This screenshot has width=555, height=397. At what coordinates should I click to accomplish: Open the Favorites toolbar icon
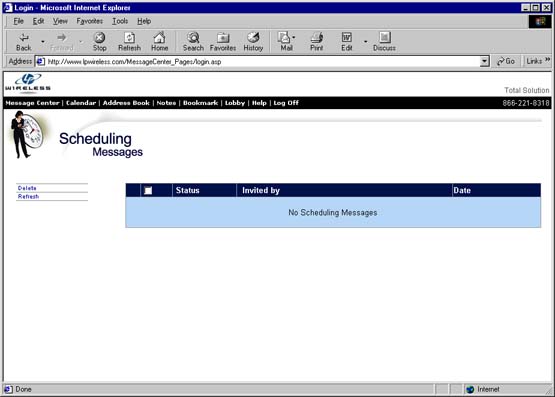[x=223, y=42]
